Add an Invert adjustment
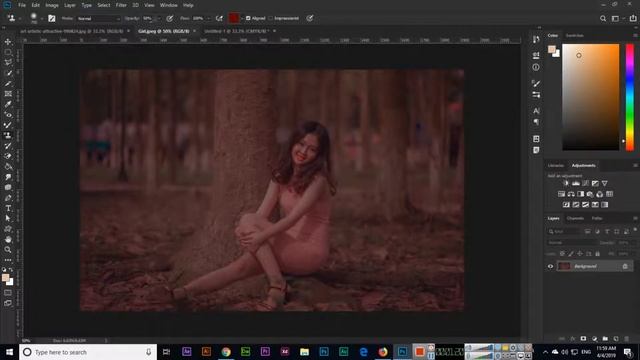This screenshot has height=360, width=640. pos(566,204)
